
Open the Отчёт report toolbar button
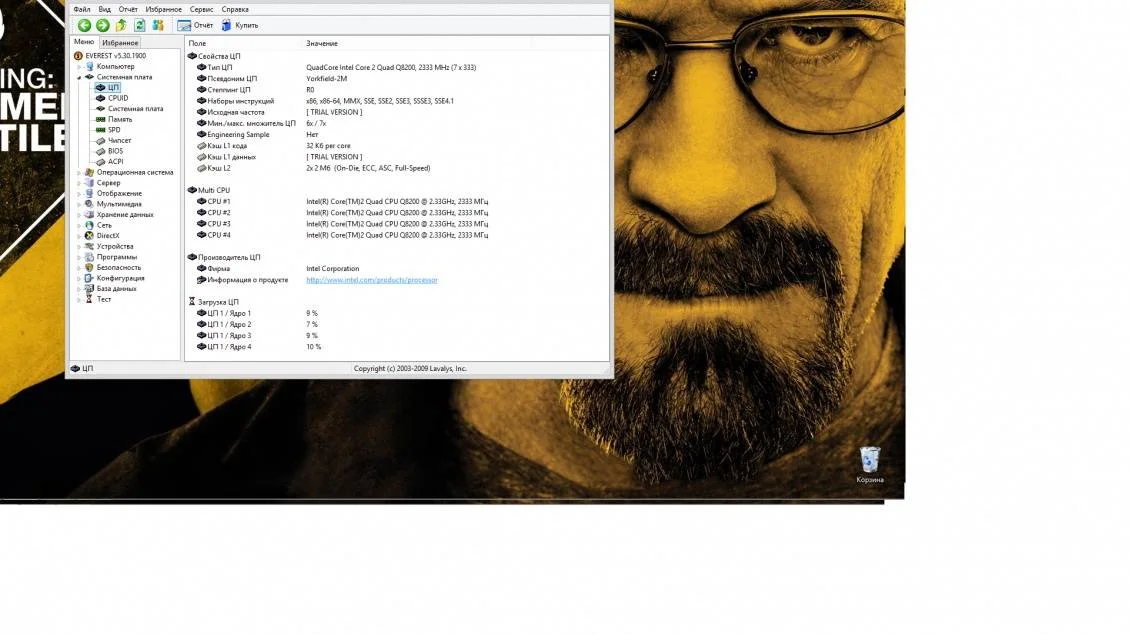coord(195,25)
